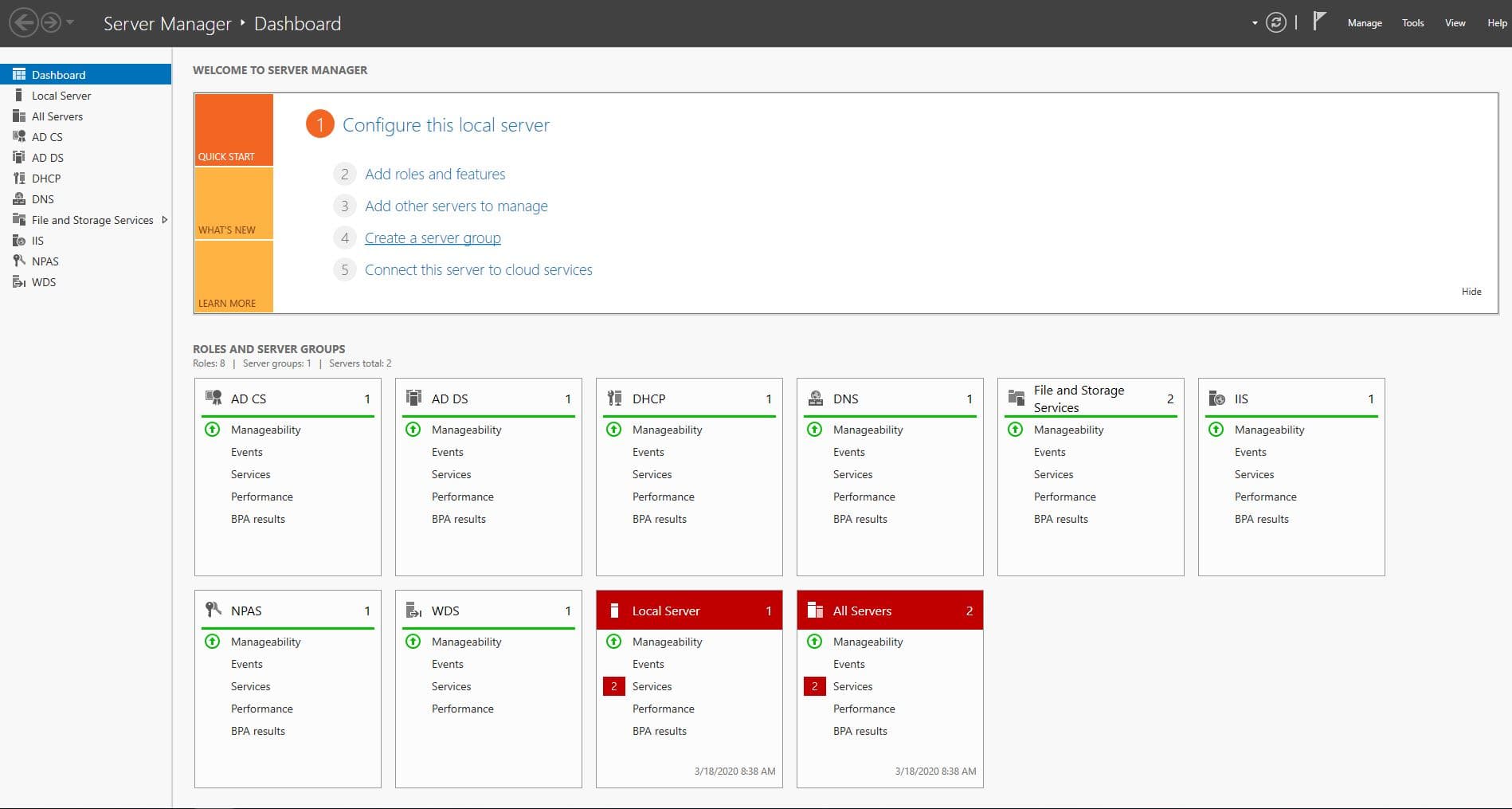Click the WDS tile header icon
The image size is (1512, 809).
pos(414,610)
